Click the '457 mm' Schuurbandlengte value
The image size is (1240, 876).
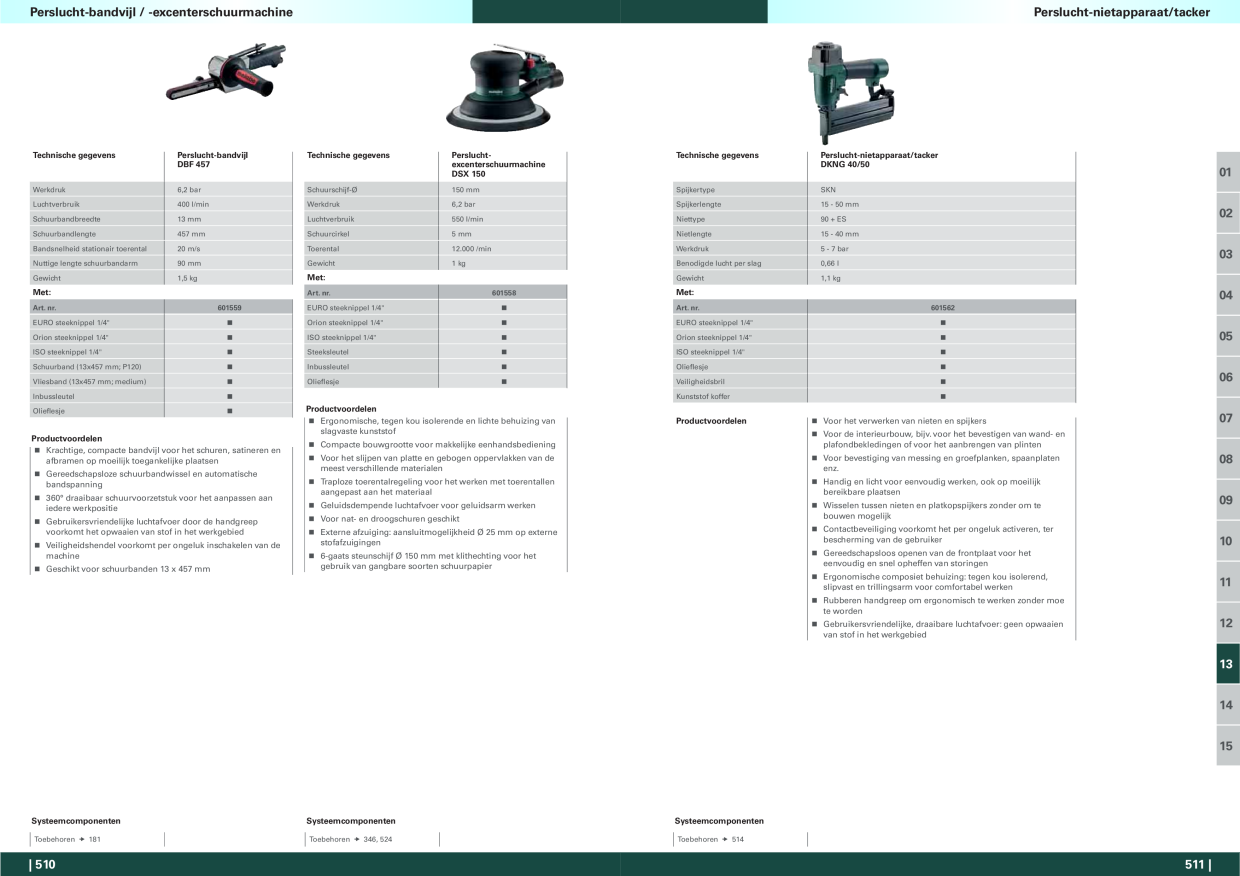tap(191, 233)
